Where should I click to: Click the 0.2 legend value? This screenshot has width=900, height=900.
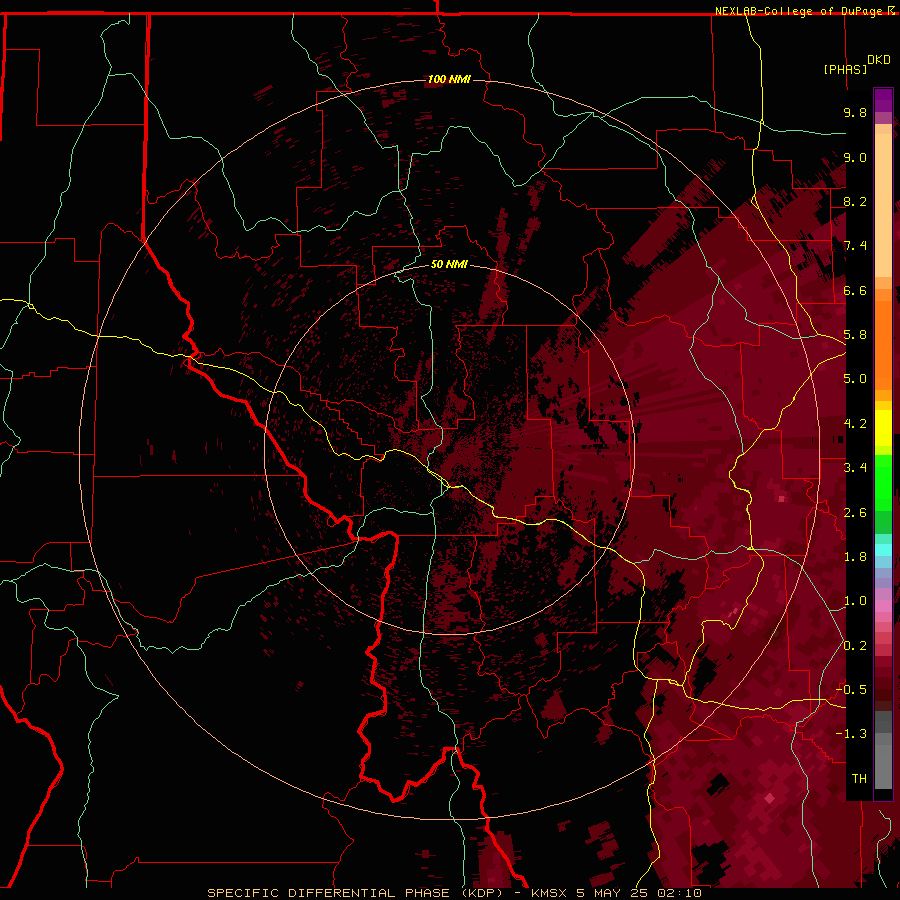pyautogui.click(x=855, y=646)
